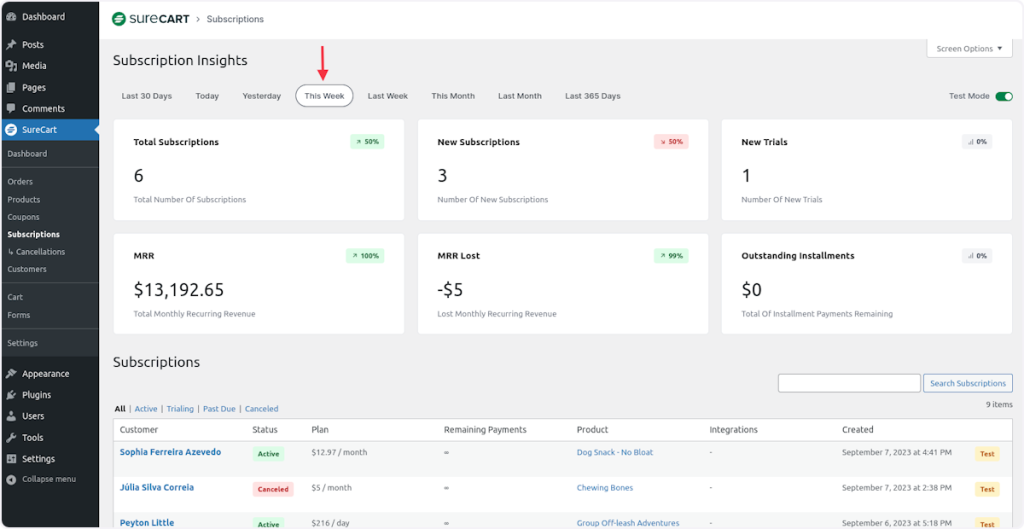Toggle the Test Mode switch
Image resolution: width=1024 pixels, height=529 pixels.
coord(1004,97)
